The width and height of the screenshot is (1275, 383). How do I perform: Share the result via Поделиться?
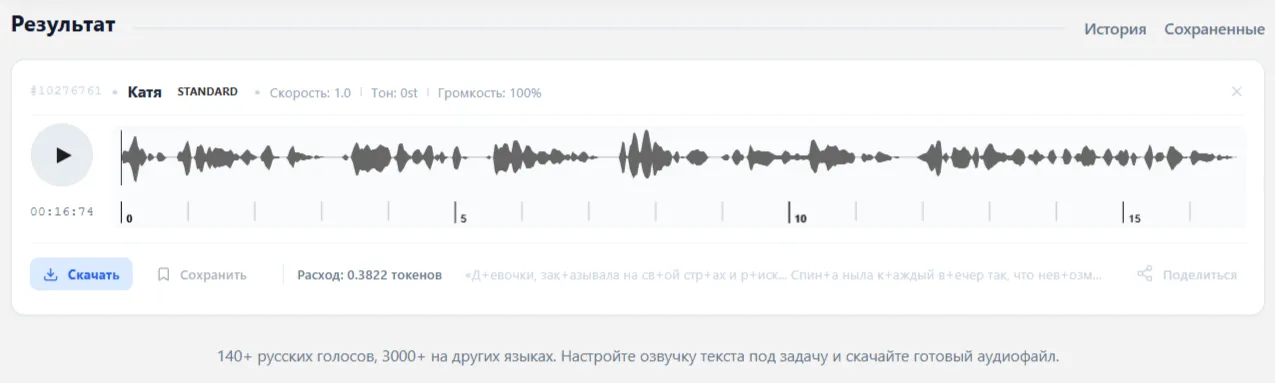coord(1187,274)
